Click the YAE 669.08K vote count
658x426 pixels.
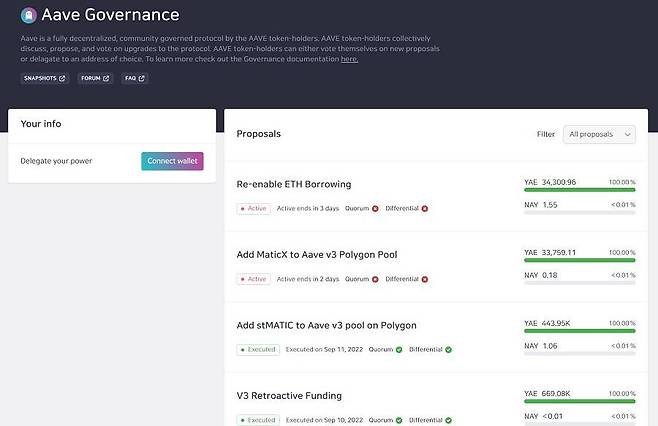[x=547, y=394]
